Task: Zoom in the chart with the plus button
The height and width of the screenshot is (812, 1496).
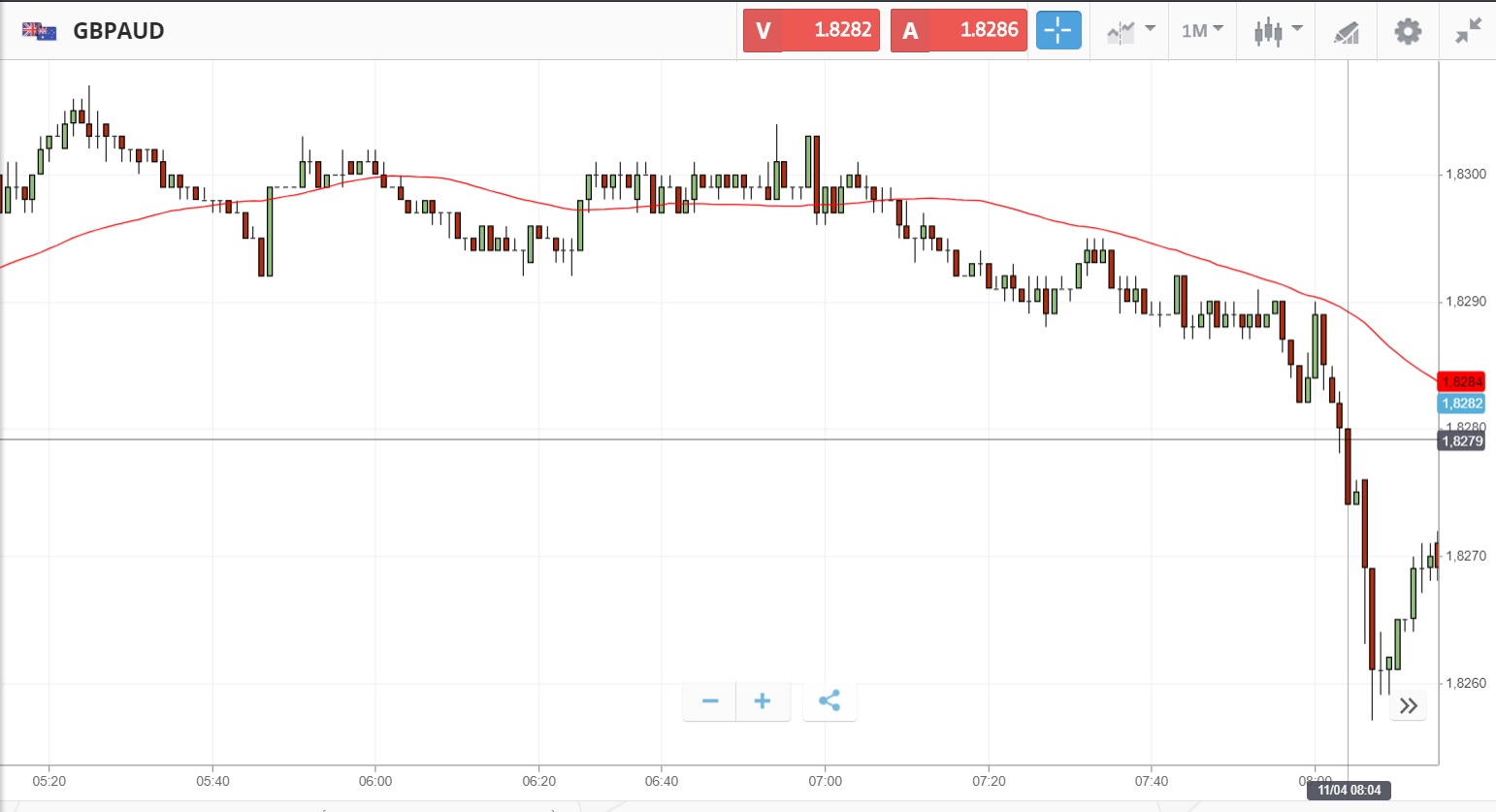Action: (x=764, y=701)
